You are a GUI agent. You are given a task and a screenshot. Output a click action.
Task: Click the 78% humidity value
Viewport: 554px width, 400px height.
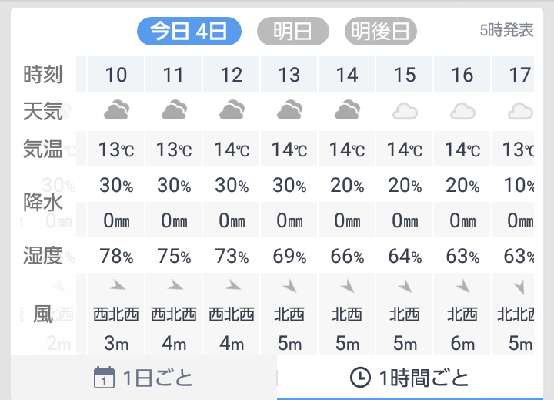tap(116, 256)
